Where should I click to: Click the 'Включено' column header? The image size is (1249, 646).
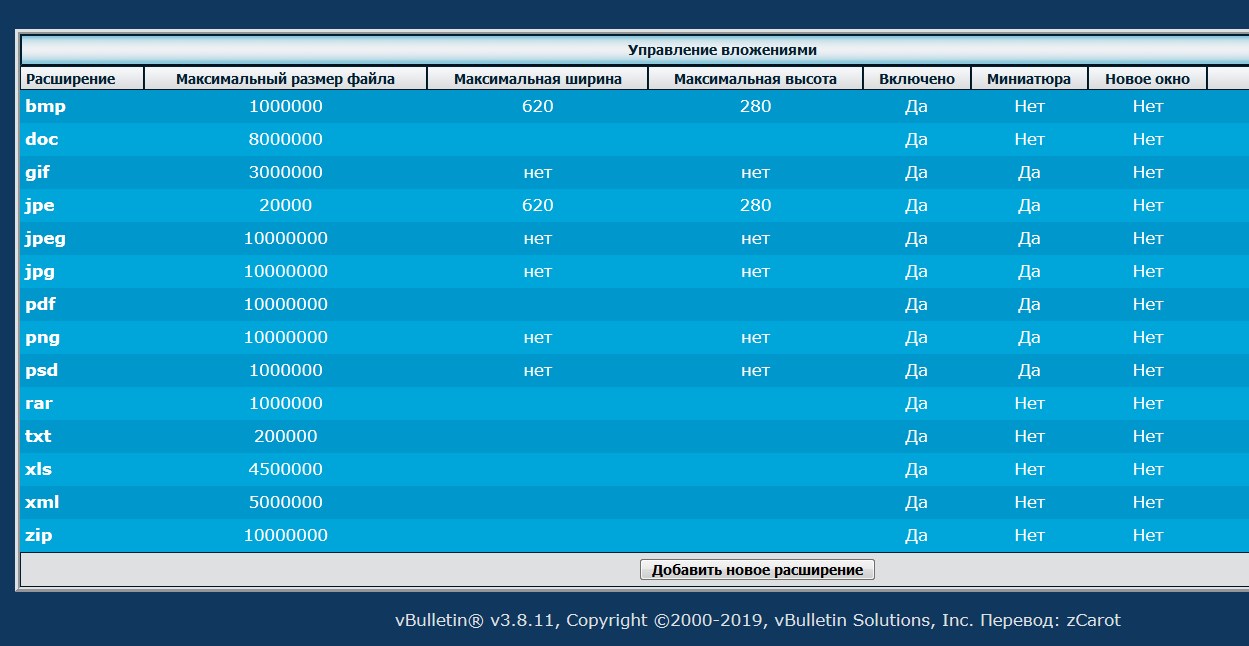(x=917, y=79)
